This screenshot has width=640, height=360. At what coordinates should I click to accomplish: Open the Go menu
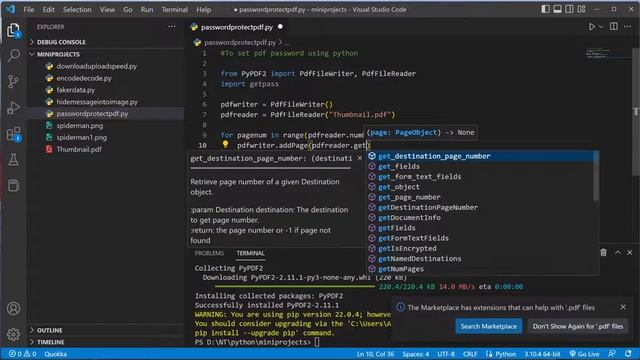coord(128,9)
